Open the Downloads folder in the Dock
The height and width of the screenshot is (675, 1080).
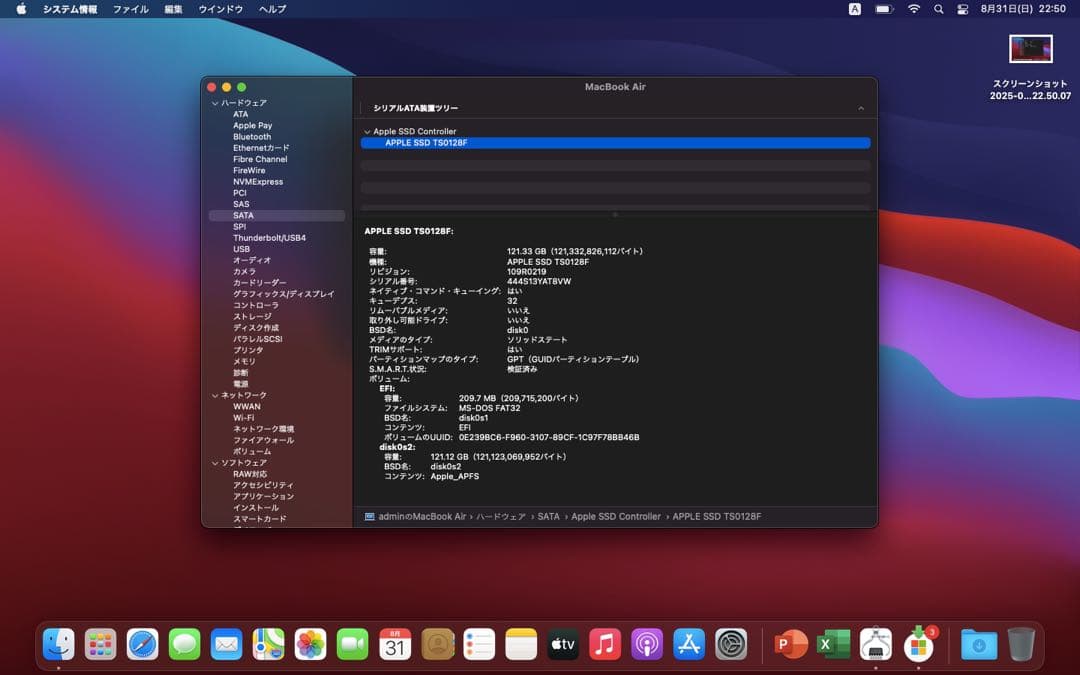(978, 646)
